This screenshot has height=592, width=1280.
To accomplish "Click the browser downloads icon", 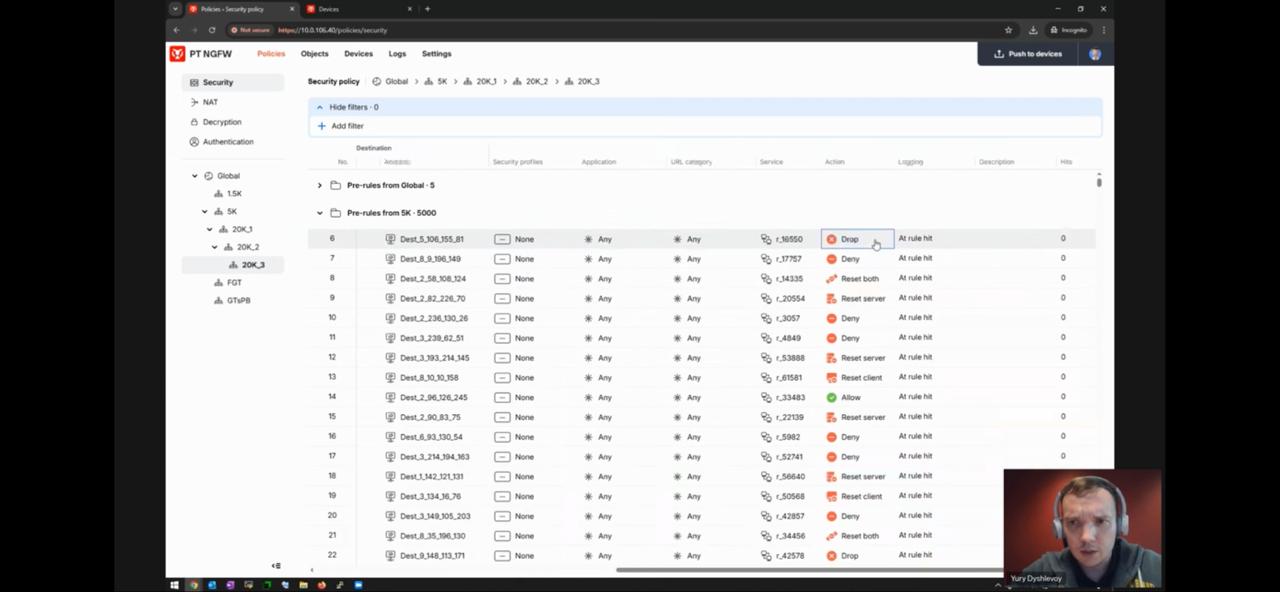I will tap(1033, 30).
